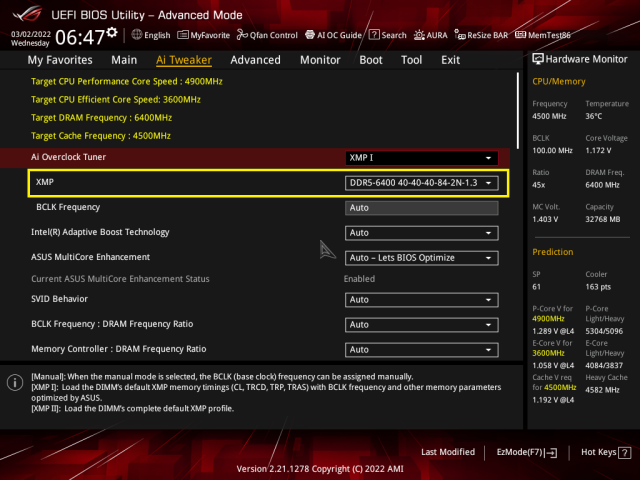
Task: Expand ASUS MultiCore Enhancement dropdown
Action: click(421, 258)
